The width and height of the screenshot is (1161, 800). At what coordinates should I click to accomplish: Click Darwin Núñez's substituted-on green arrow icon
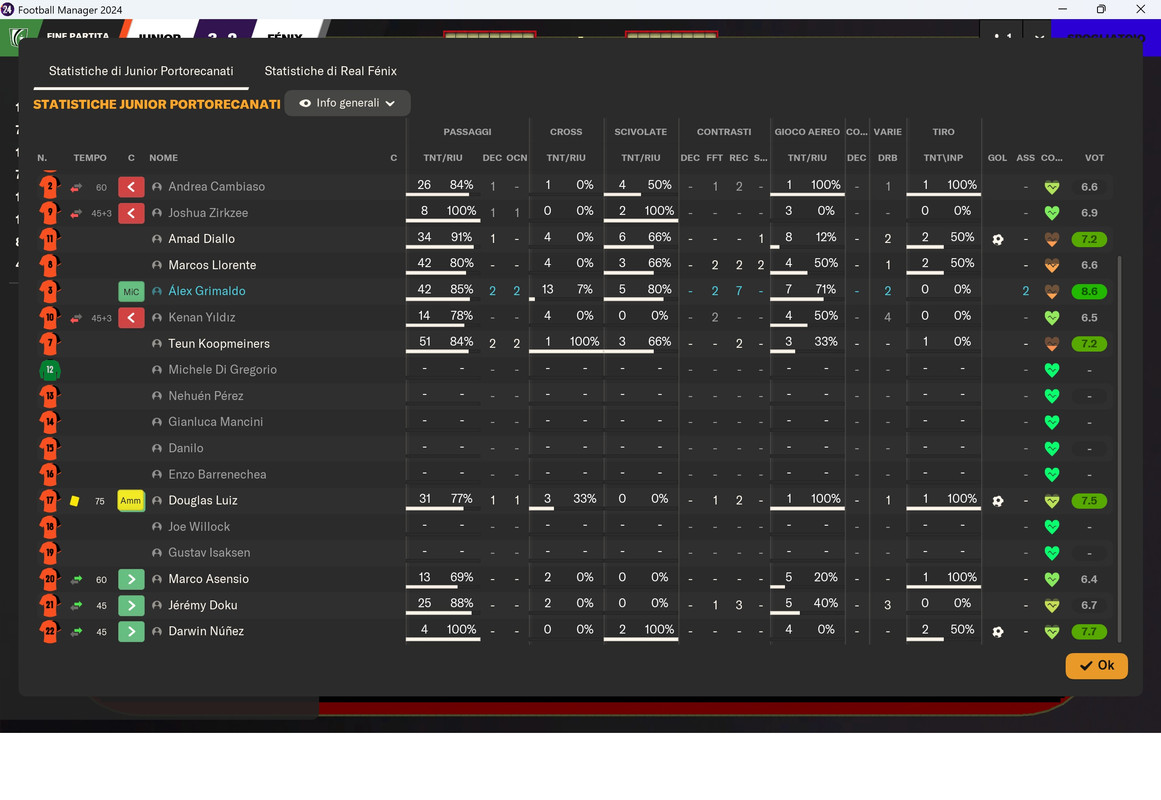(131, 632)
